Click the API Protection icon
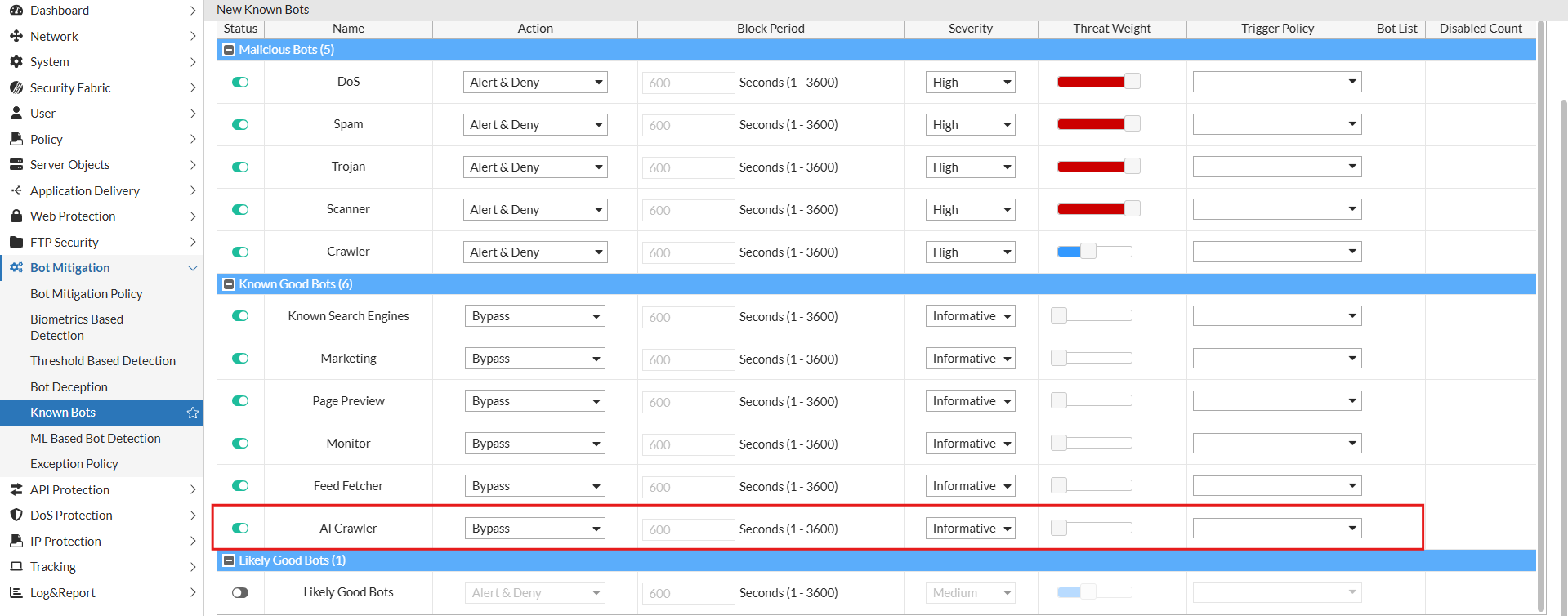Image resolution: width=1568 pixels, height=616 pixels. coord(16,489)
